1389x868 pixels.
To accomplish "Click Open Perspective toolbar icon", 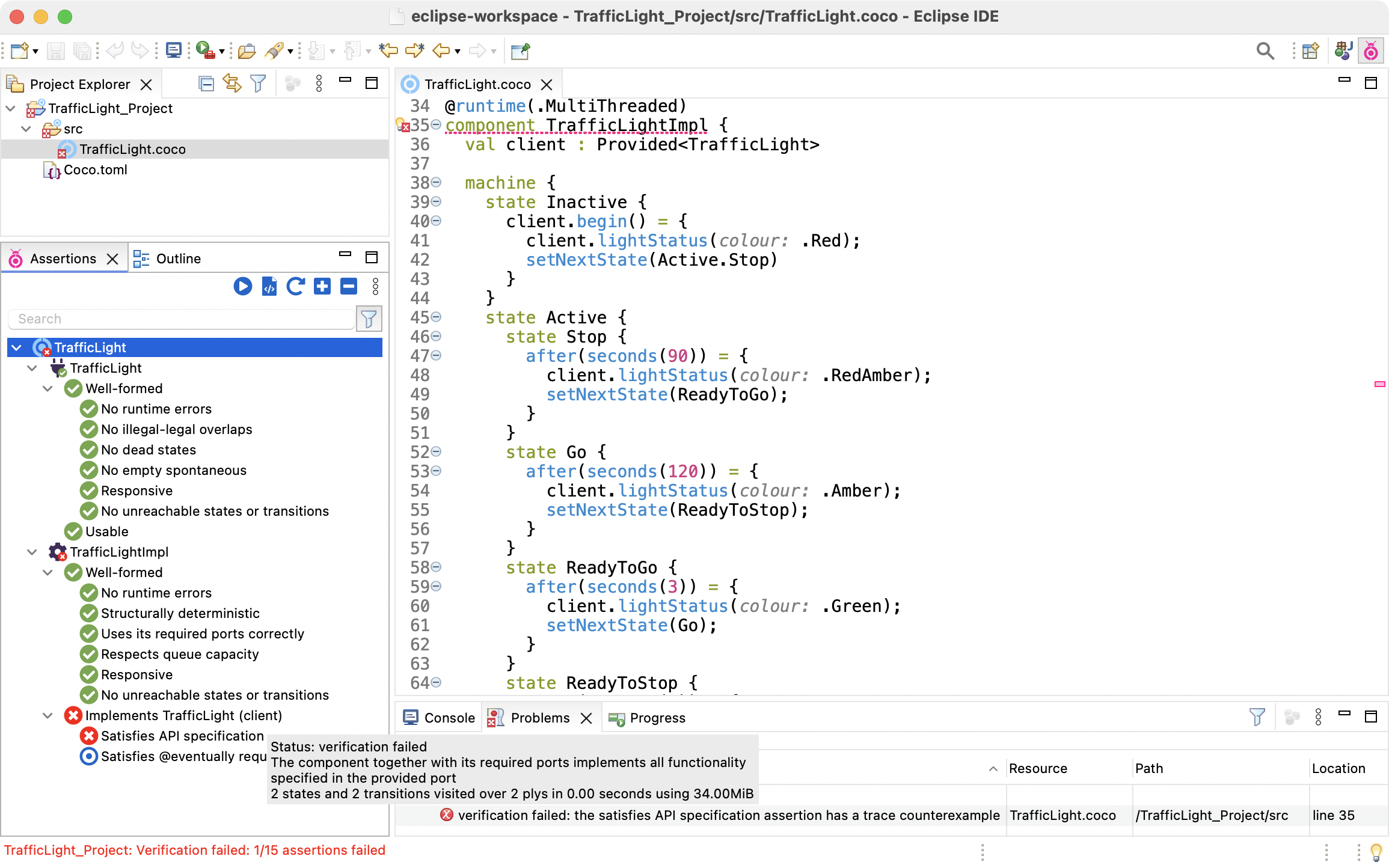I will click(x=1310, y=51).
